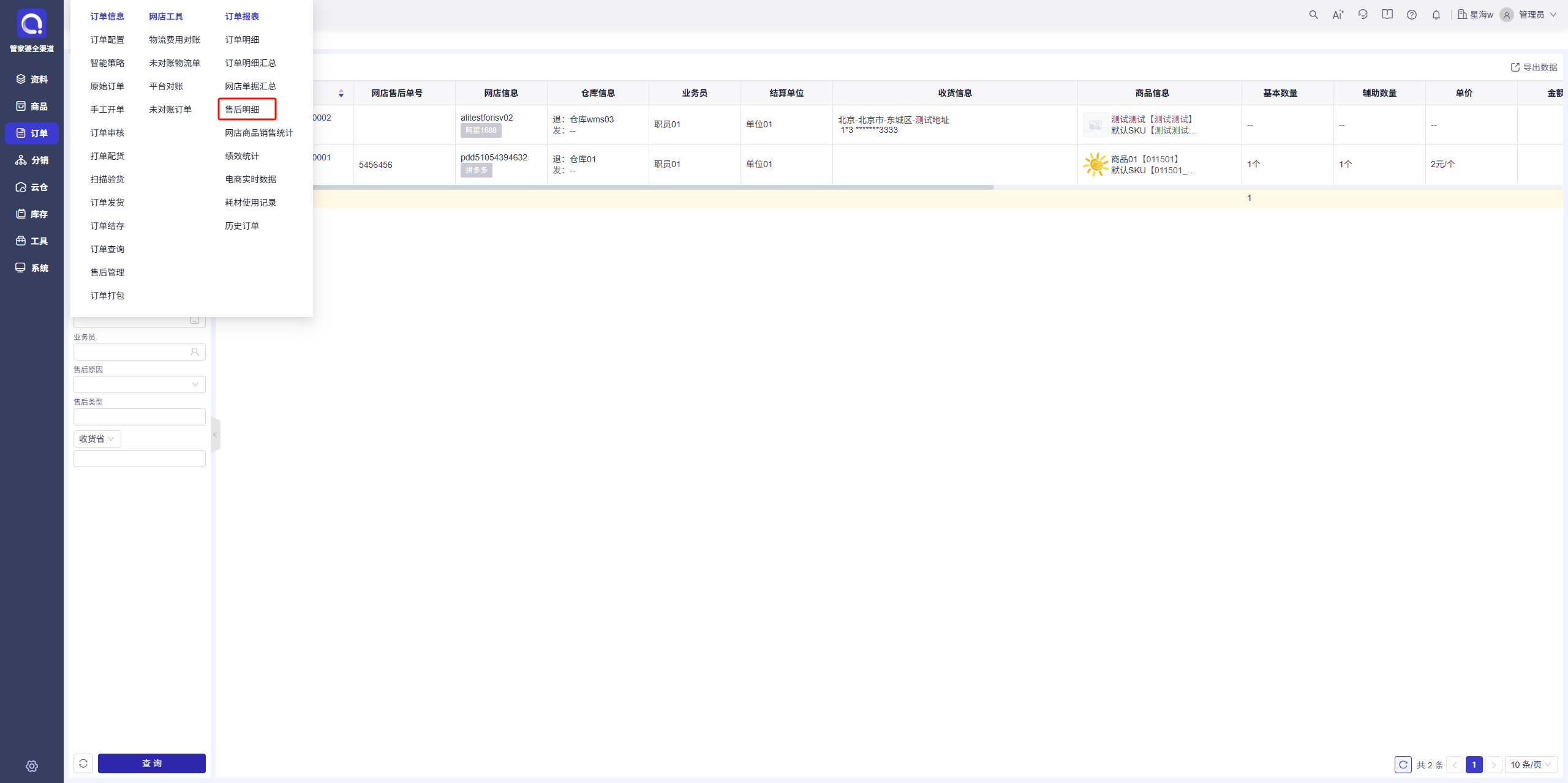Open the 订单审核 menu entry
Screen dimensions: 1568x783
point(107,133)
